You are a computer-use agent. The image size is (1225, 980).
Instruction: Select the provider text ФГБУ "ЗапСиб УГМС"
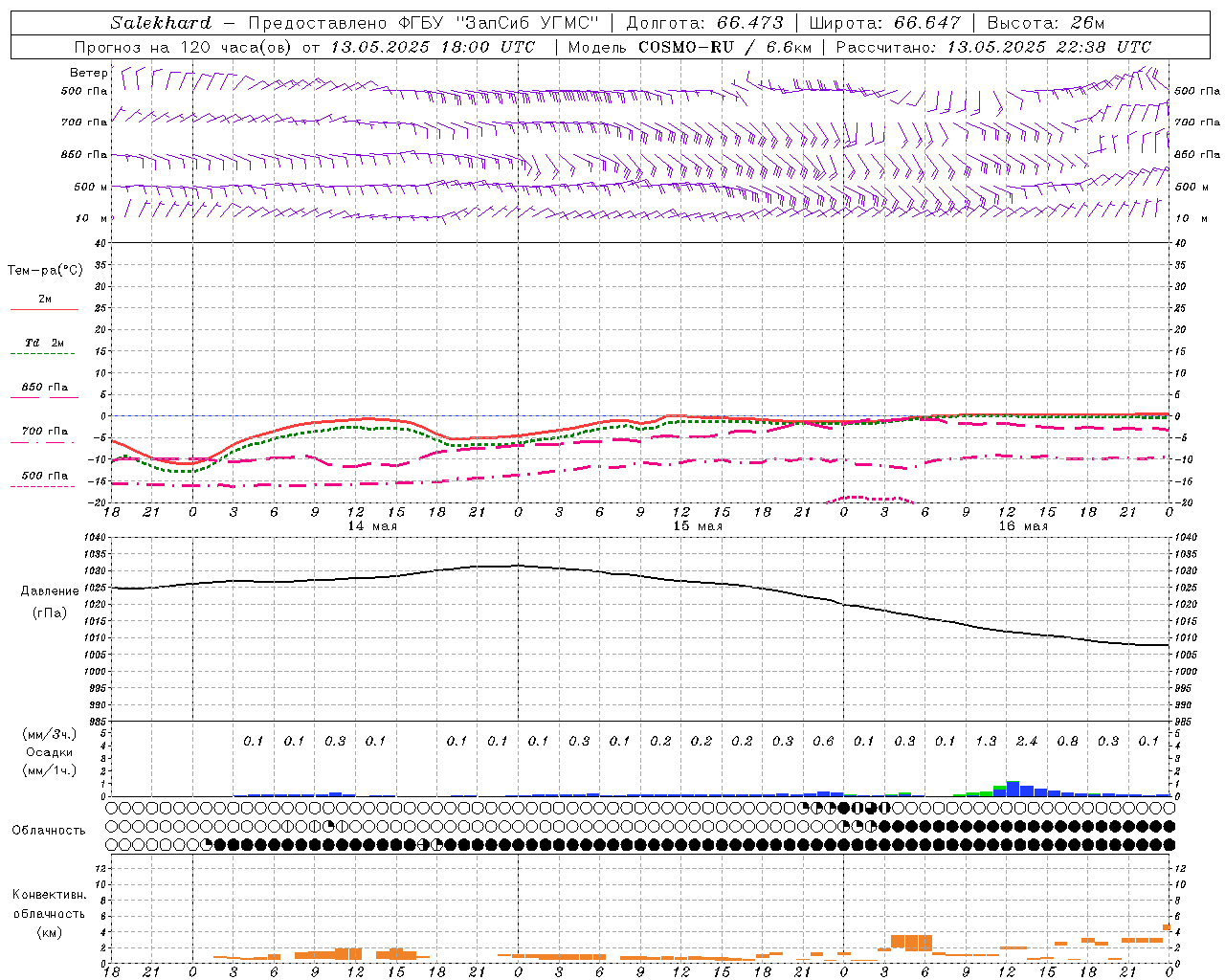click(498, 23)
